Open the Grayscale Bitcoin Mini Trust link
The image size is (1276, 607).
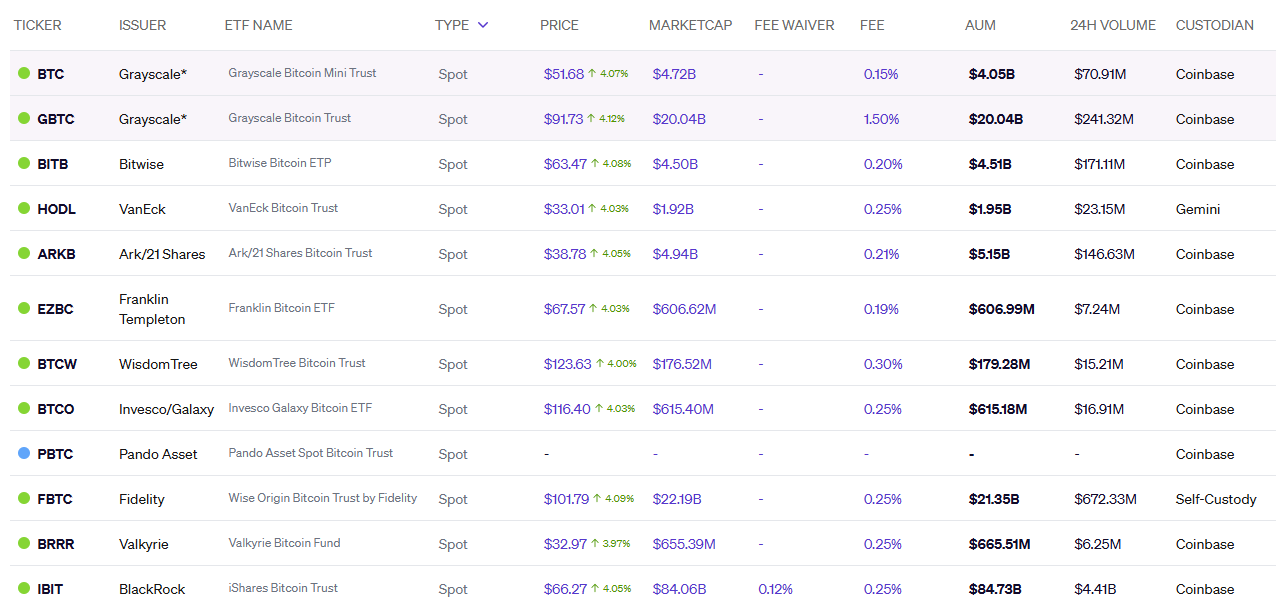[302, 73]
